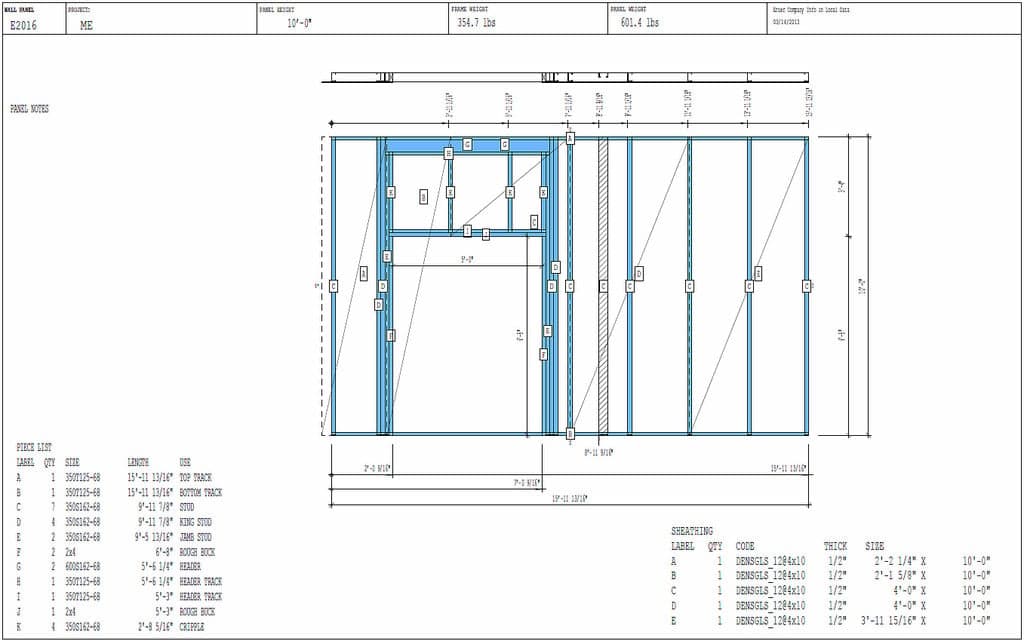The width and height of the screenshot is (1024, 641).
Task: Click the USE column header in piece list
Action: coord(185,463)
